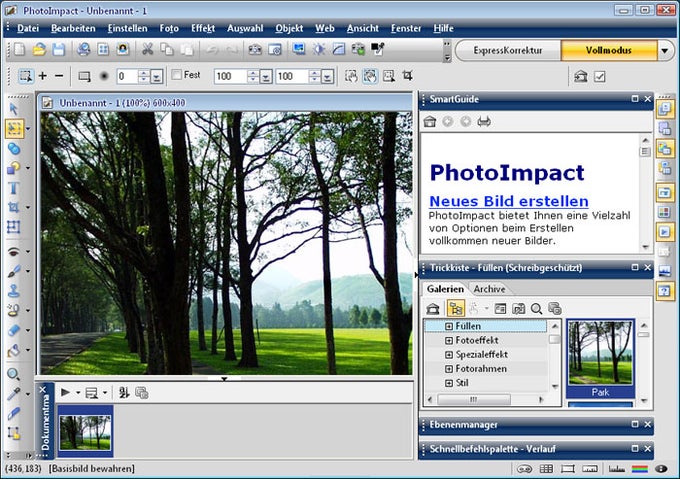Open the Auswahl menu
The image size is (680, 479).
click(245, 28)
